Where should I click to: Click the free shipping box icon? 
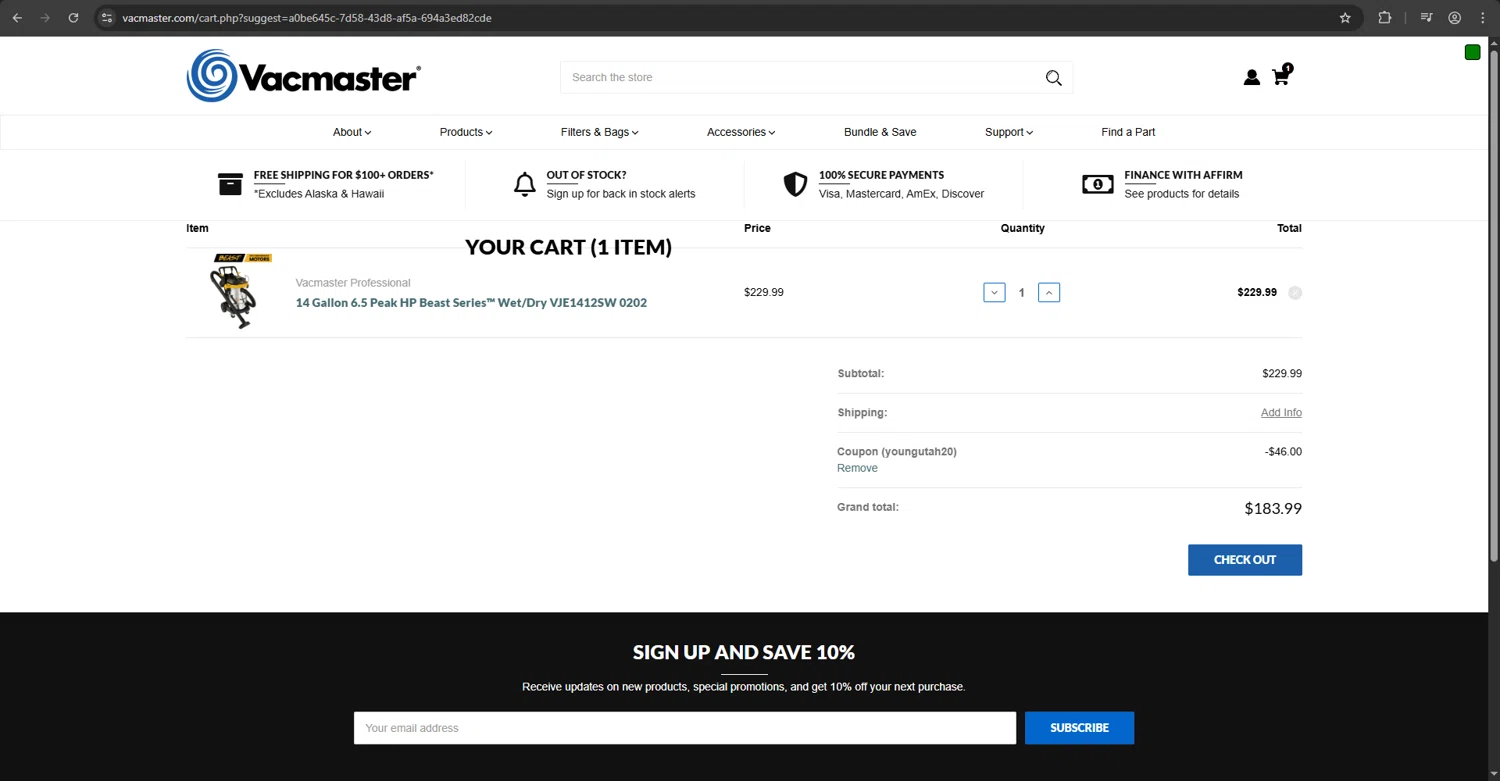point(230,184)
